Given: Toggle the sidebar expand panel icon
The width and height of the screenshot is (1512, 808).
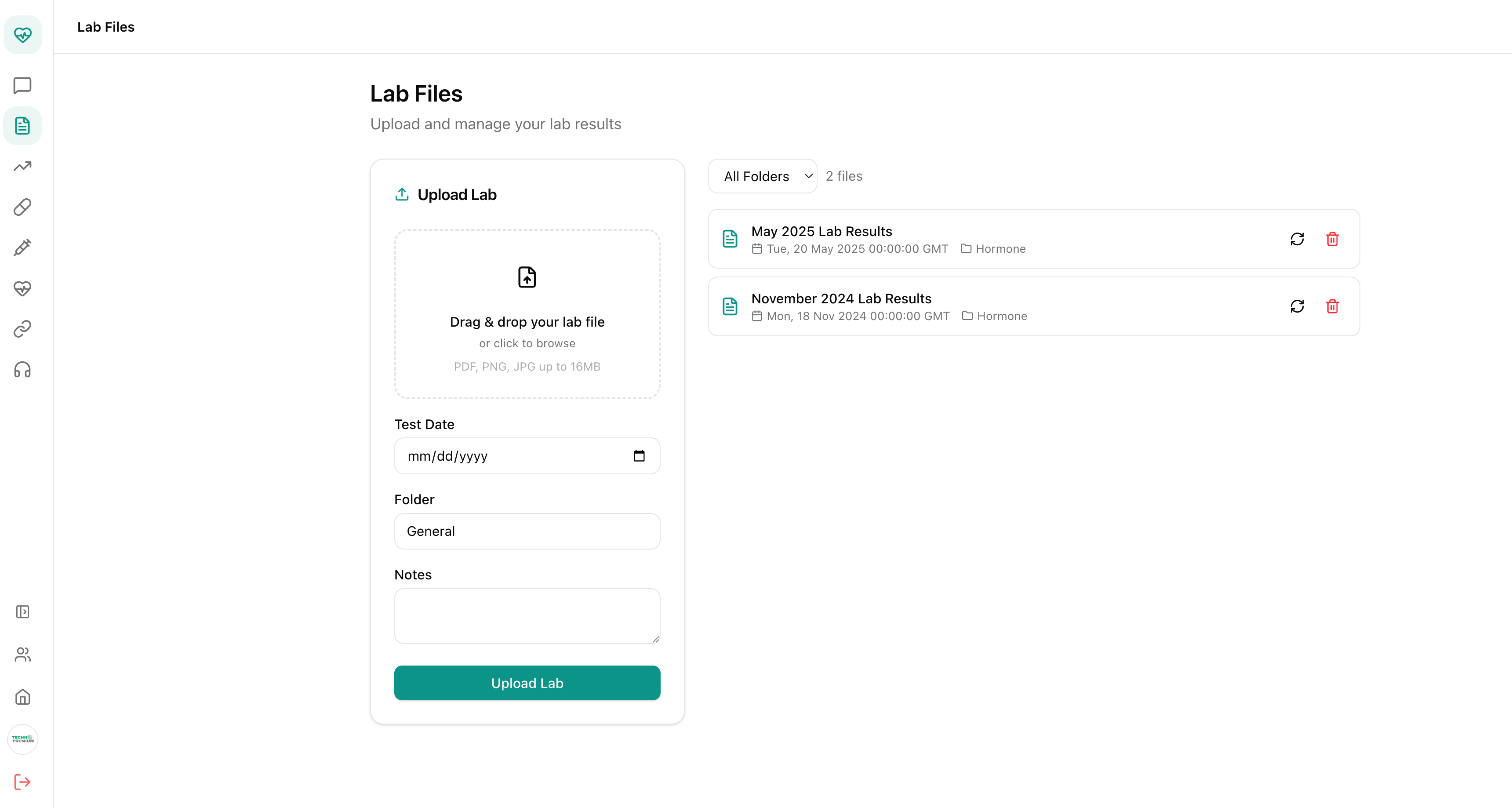Looking at the screenshot, I should (x=22, y=611).
